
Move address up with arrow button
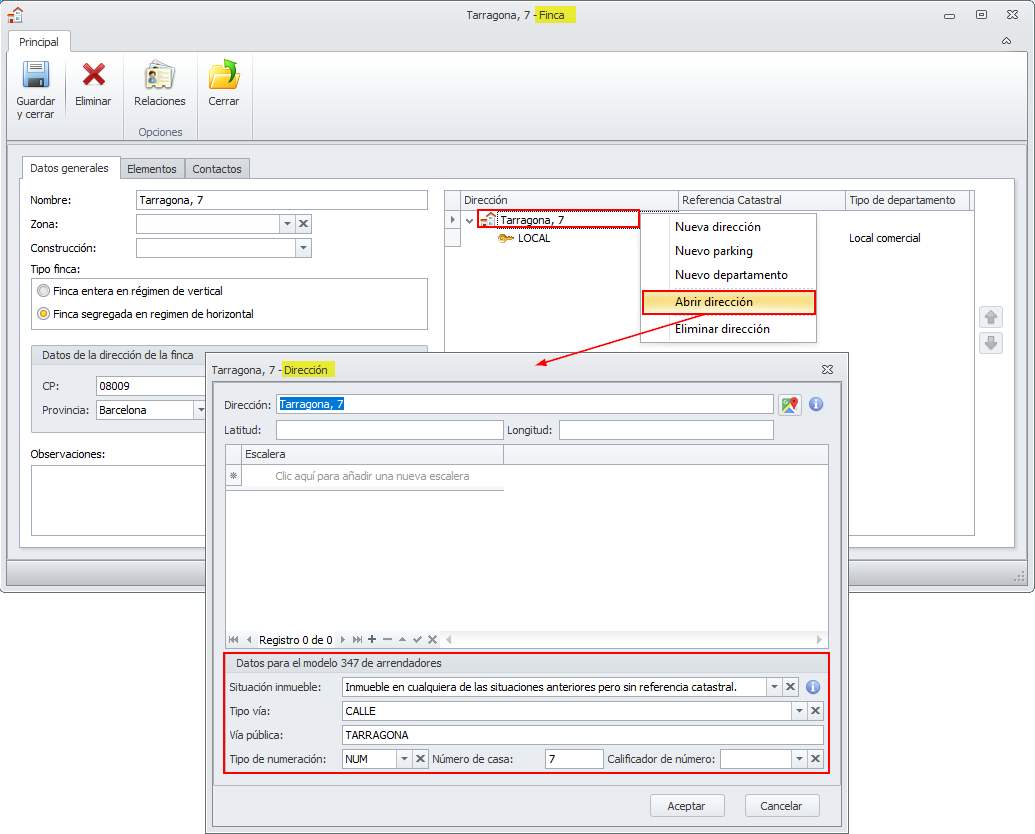991,317
